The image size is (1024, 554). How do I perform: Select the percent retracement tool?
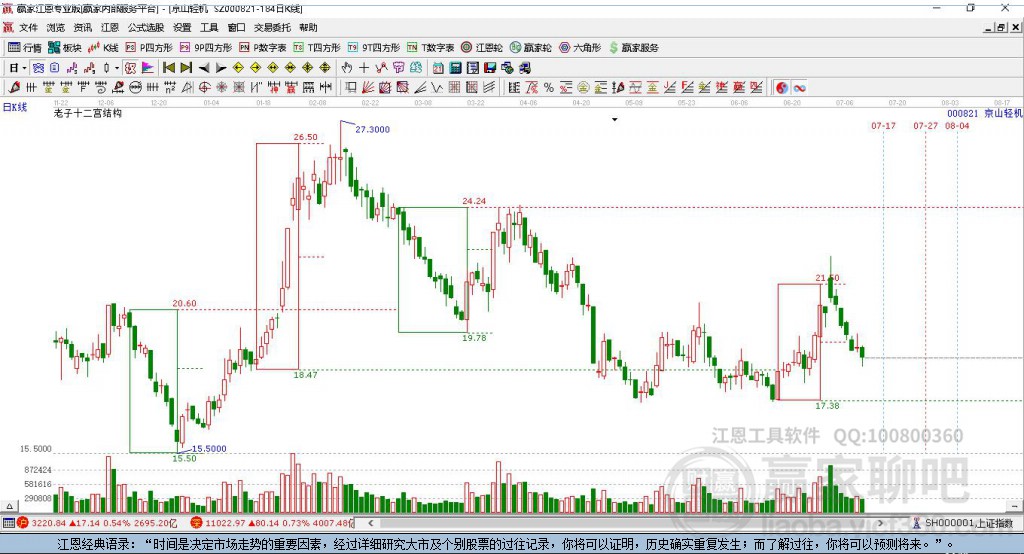pyautogui.click(x=549, y=88)
